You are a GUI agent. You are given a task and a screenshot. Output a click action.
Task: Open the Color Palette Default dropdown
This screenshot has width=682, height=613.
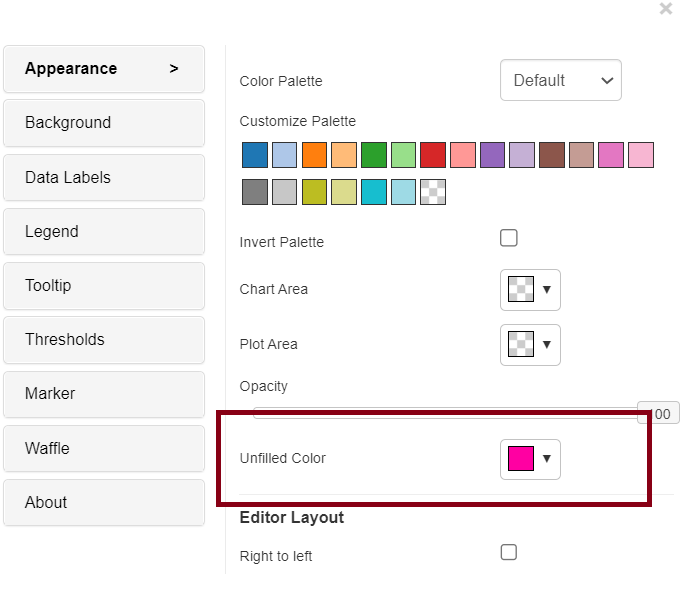pos(560,80)
